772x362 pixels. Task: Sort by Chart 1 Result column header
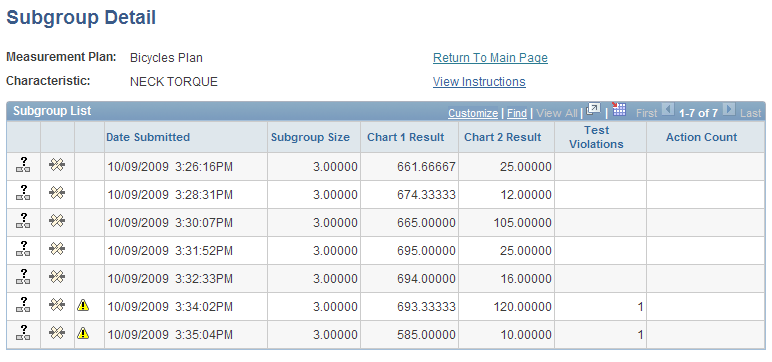pos(406,137)
